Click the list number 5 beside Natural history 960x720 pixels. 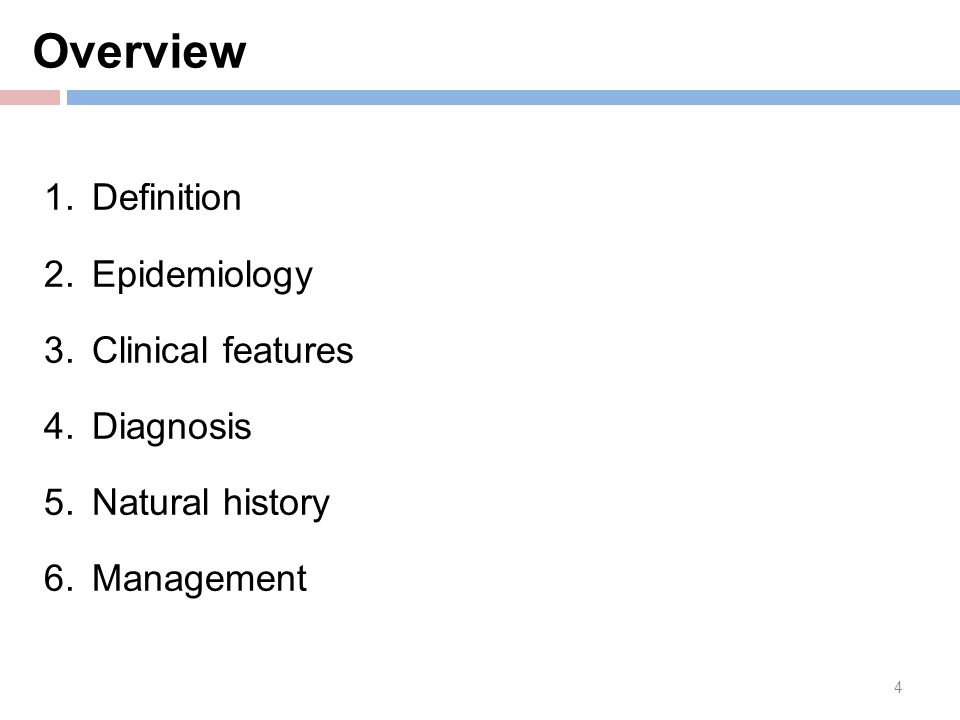tap(58, 503)
